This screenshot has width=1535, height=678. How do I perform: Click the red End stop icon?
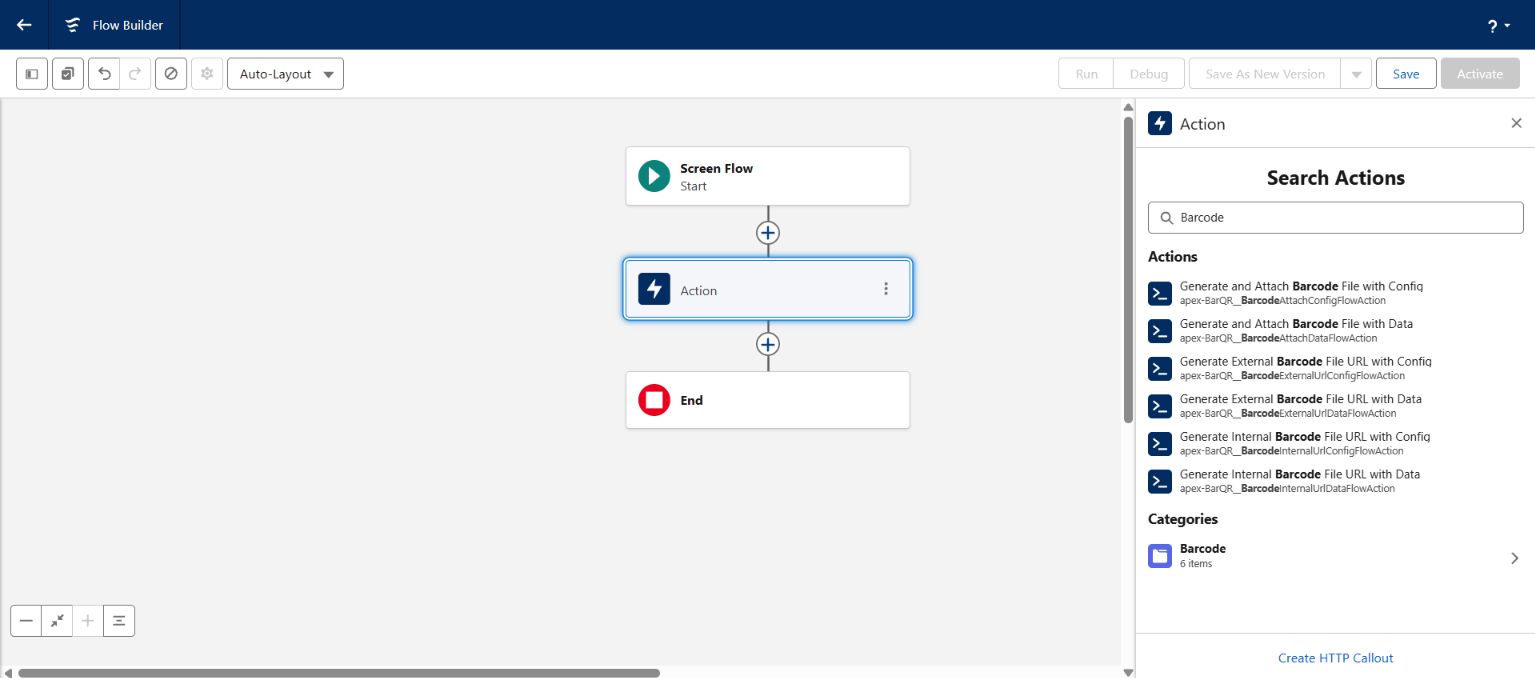click(x=654, y=400)
